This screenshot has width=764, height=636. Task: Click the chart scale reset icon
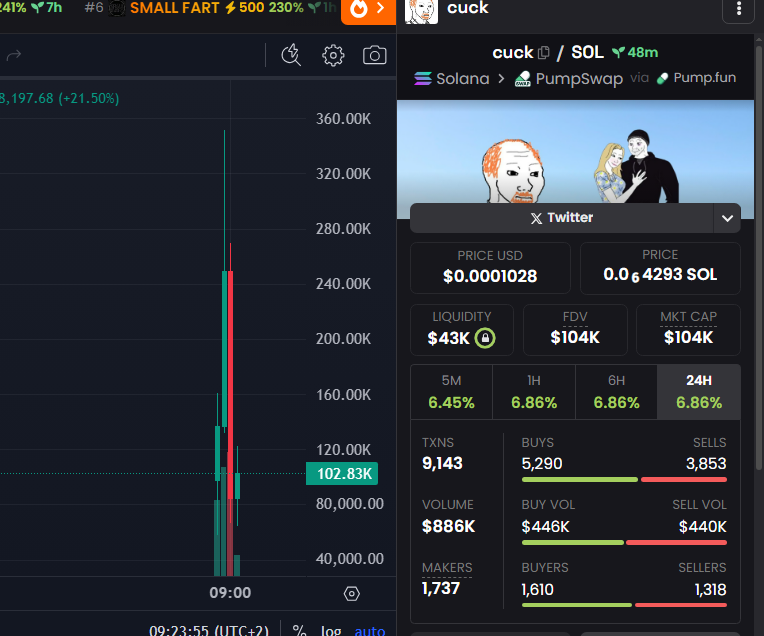pyautogui.click(x=352, y=594)
